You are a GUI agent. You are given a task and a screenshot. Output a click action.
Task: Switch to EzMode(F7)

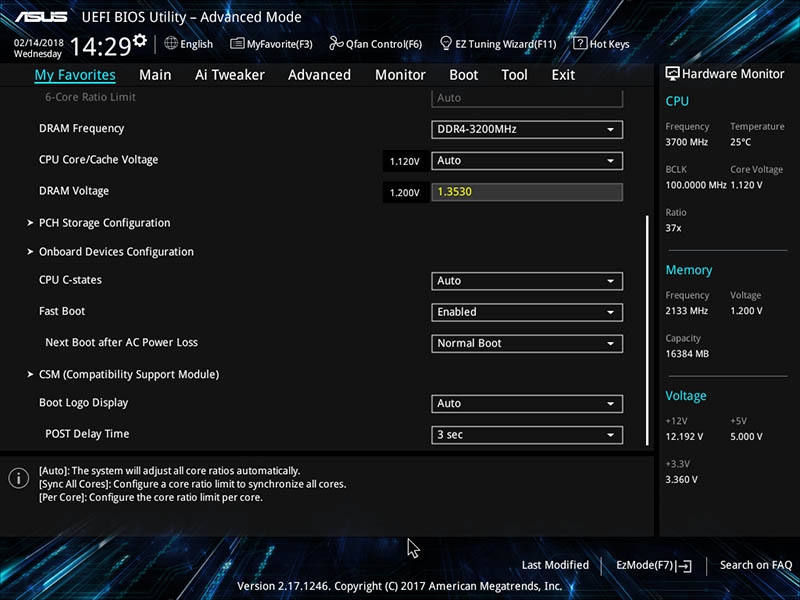click(654, 565)
